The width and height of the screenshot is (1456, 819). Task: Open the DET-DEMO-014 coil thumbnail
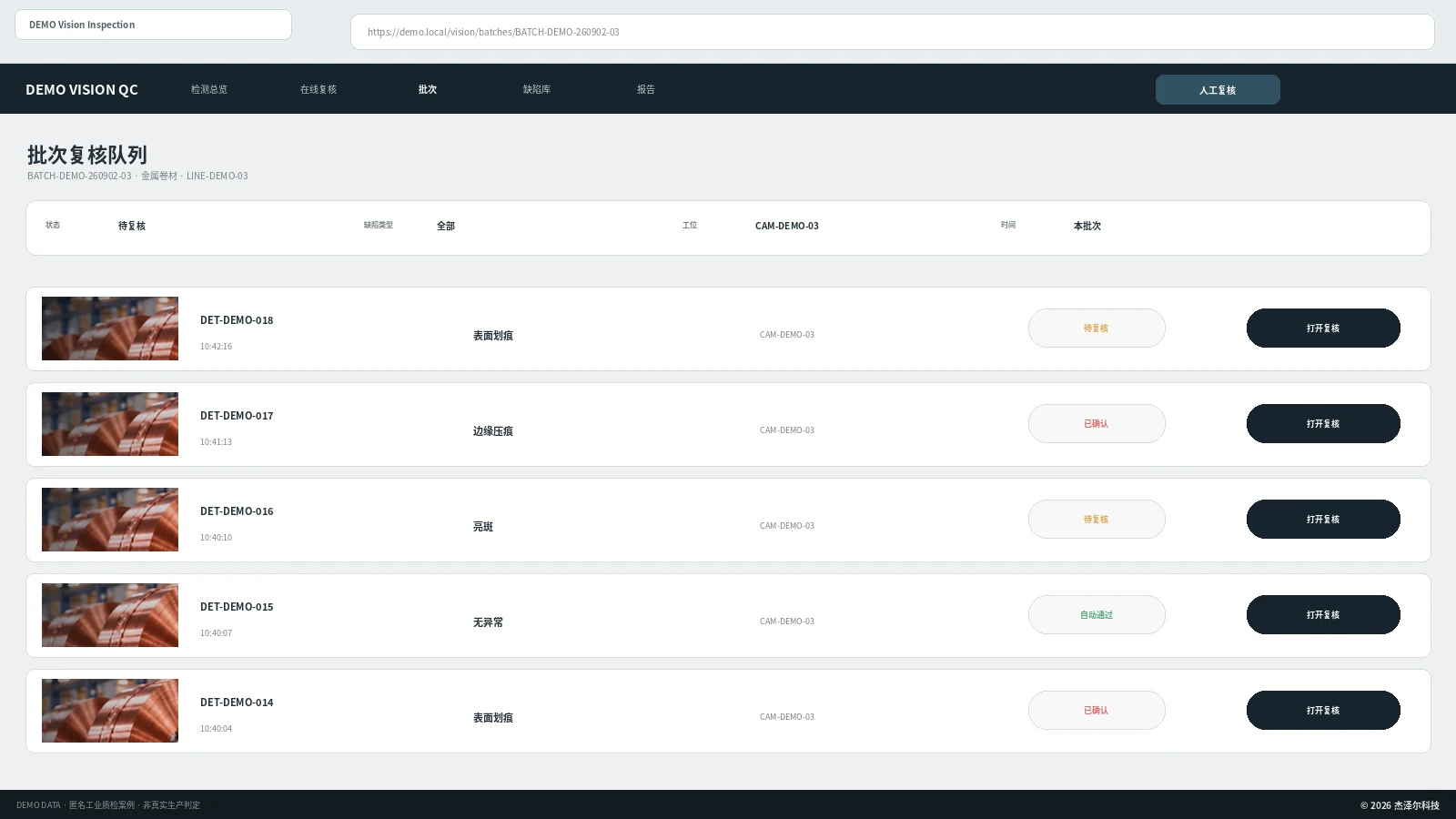[110, 711]
